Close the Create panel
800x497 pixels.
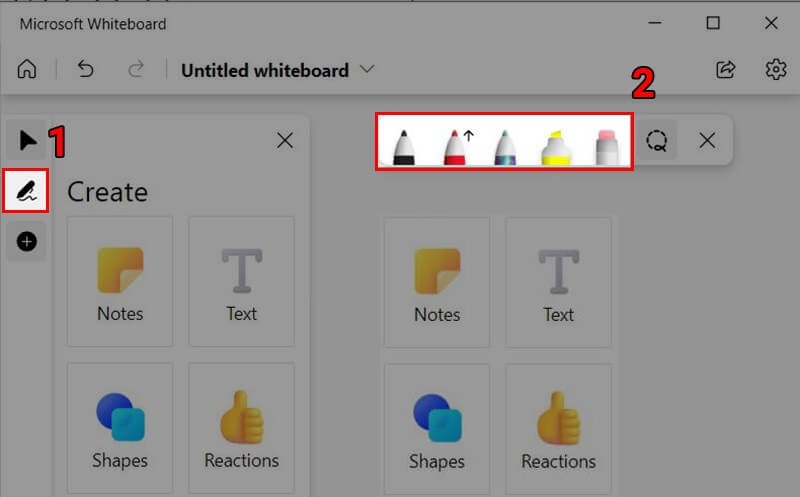click(285, 140)
